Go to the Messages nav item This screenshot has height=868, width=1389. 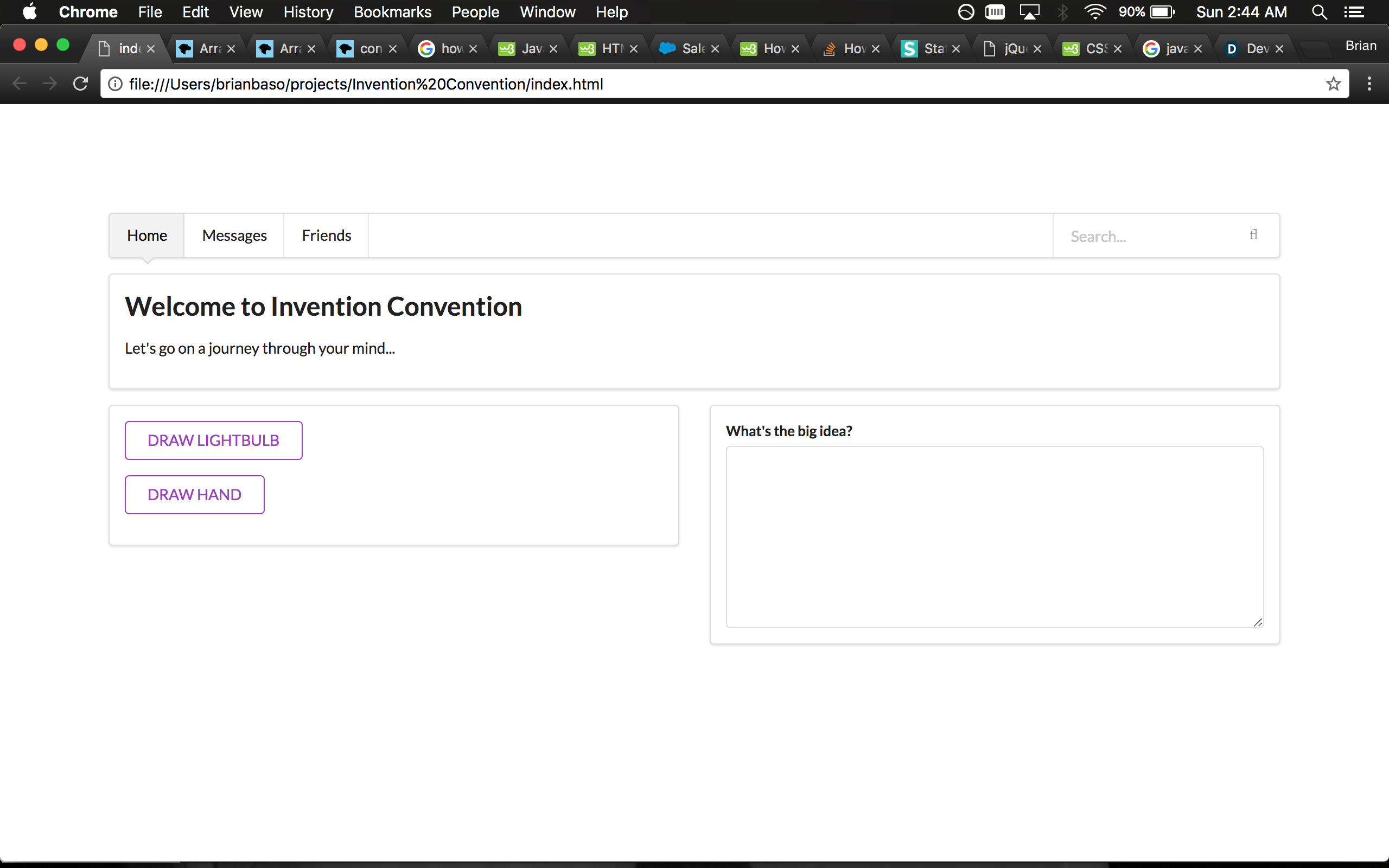[x=234, y=235]
